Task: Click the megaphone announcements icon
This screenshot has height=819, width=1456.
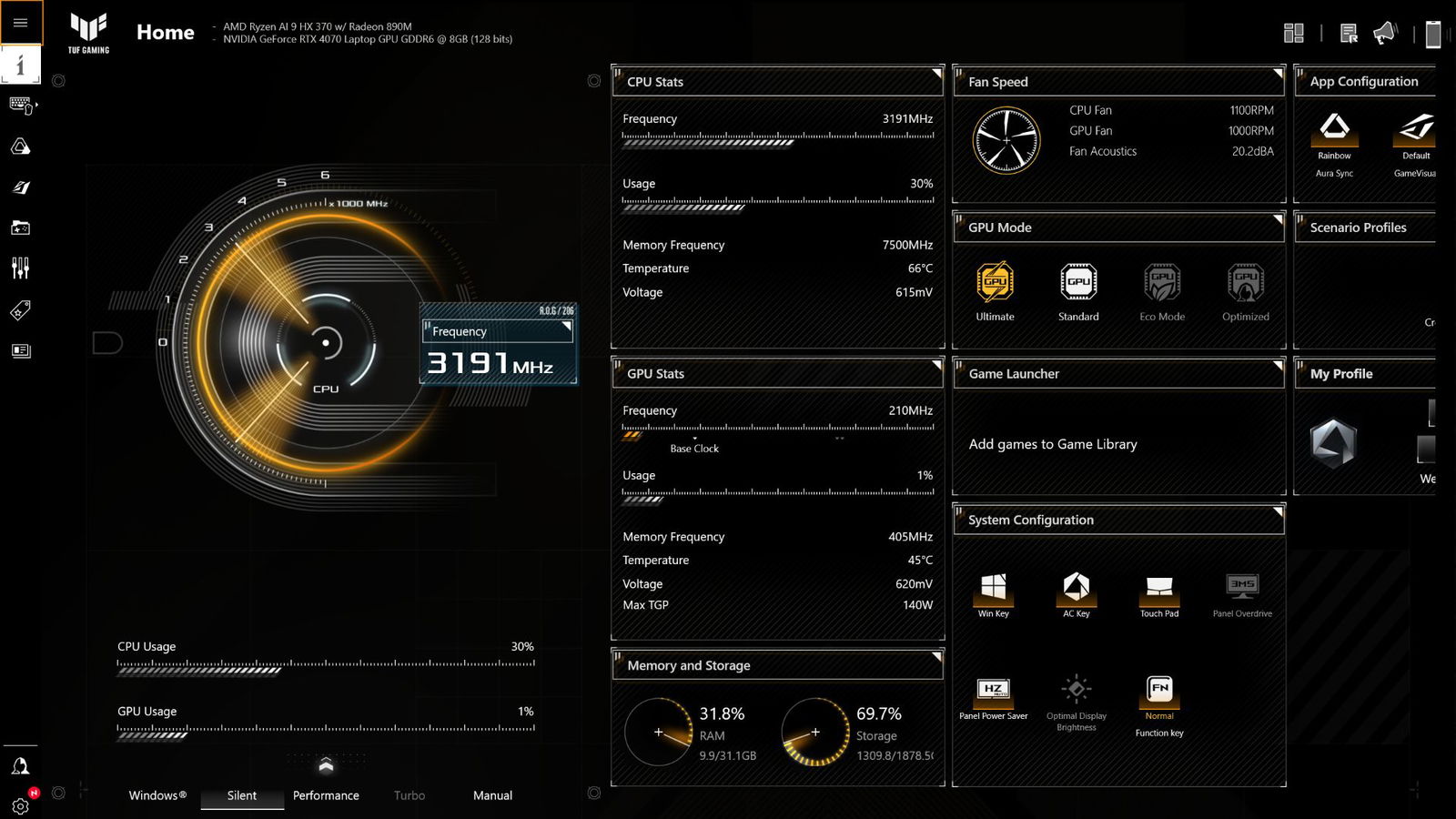Action: point(1384,33)
